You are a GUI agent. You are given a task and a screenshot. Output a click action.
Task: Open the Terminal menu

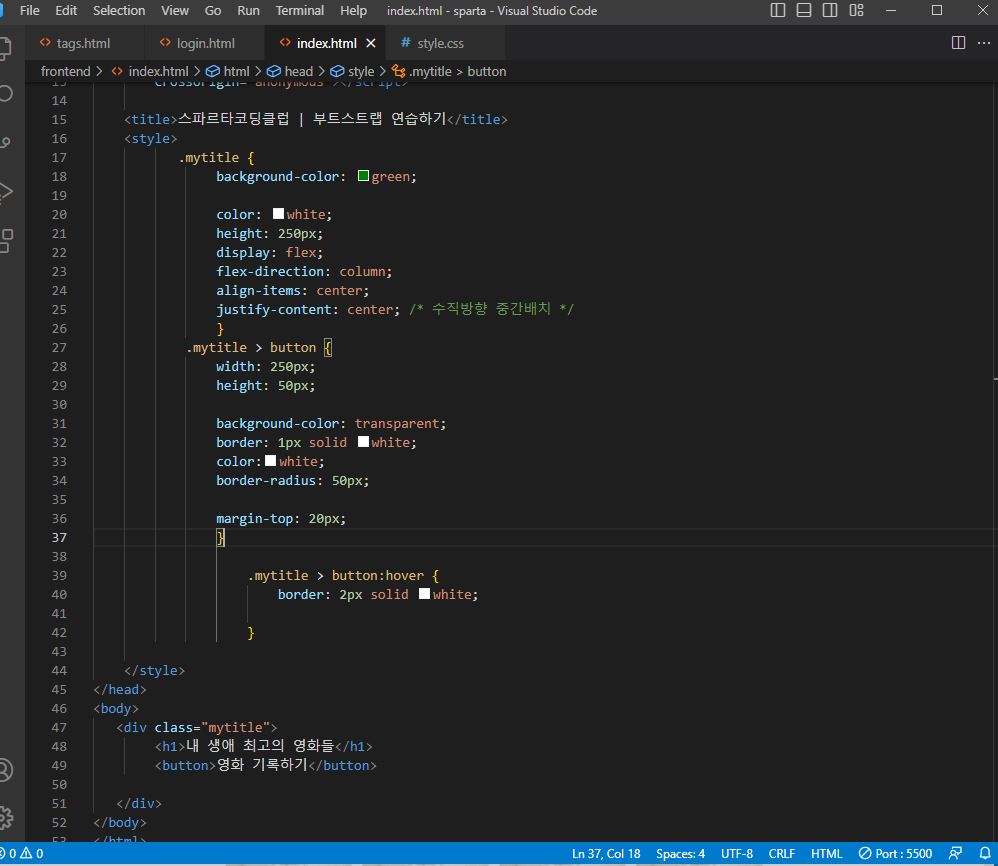point(300,10)
